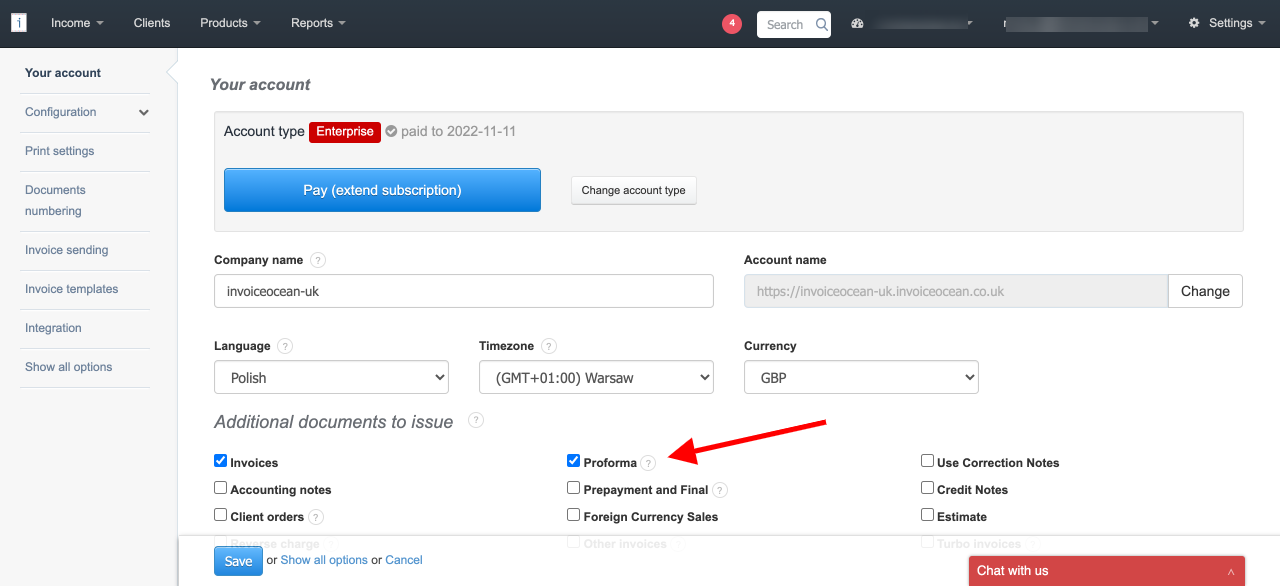The image size is (1280, 586).
Task: Show help tooltip for Proforma
Action: 649,463
